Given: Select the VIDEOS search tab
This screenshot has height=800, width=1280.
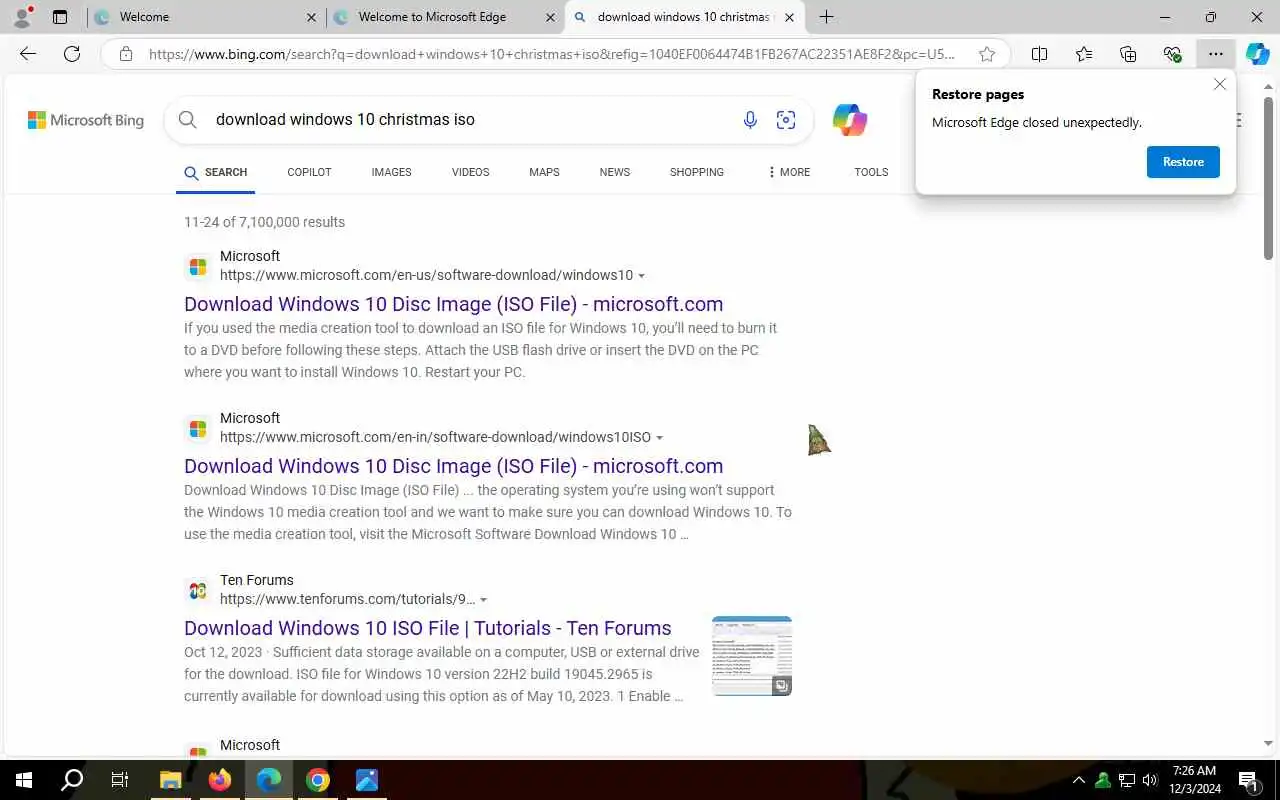Looking at the screenshot, I should click(x=470, y=172).
